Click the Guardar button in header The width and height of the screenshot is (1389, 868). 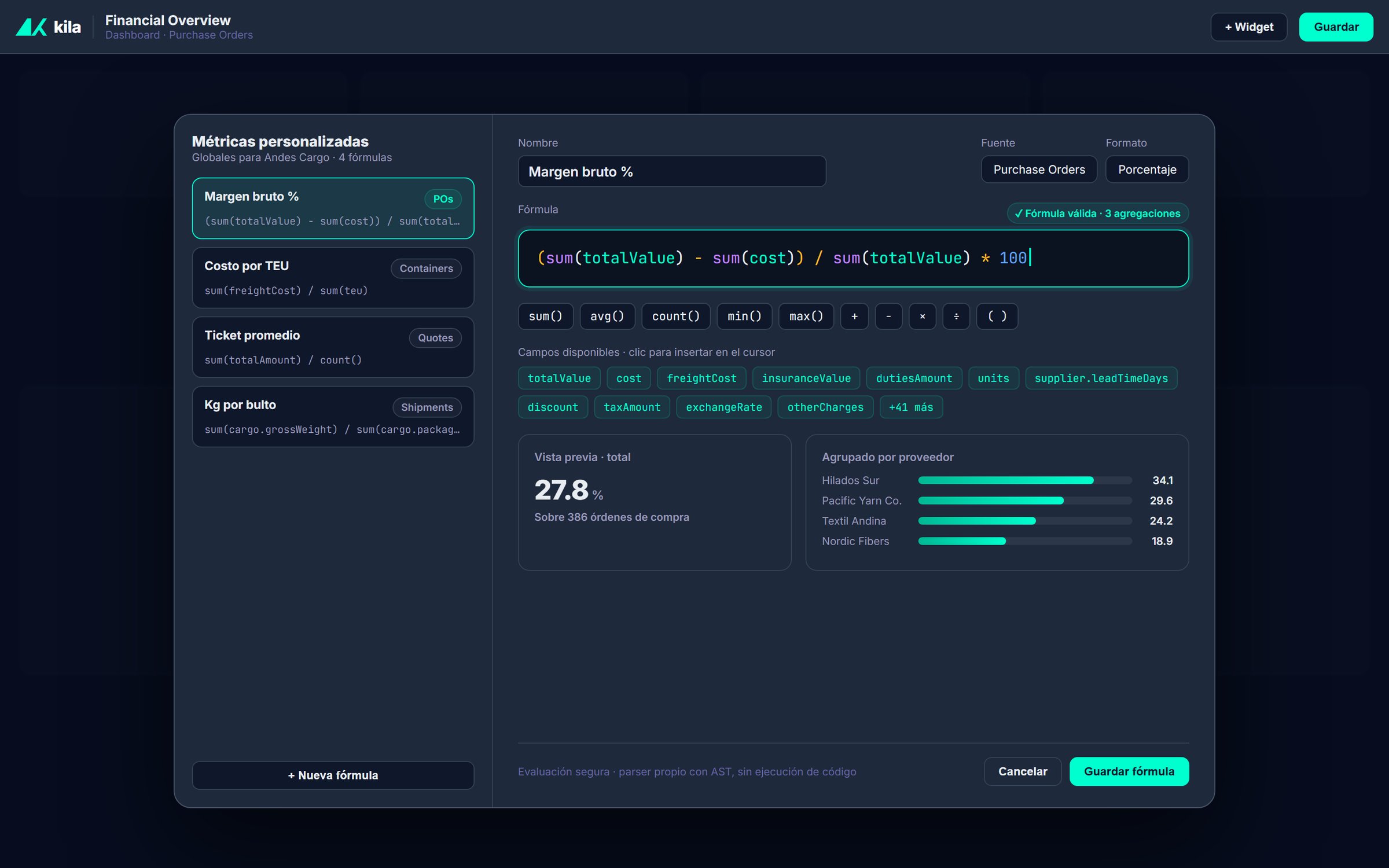pyautogui.click(x=1336, y=27)
